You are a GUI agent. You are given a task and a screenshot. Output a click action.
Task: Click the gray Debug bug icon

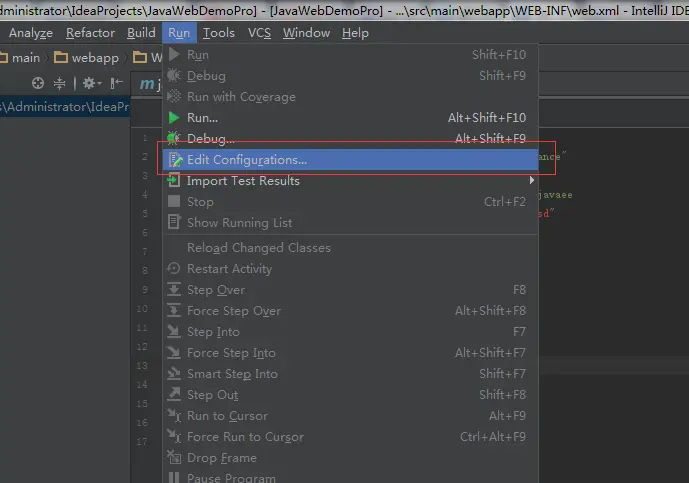pos(174,75)
